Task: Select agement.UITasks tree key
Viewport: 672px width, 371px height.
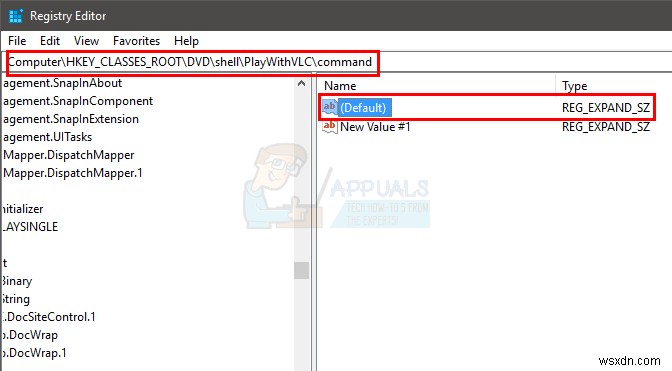Action: coord(47,137)
